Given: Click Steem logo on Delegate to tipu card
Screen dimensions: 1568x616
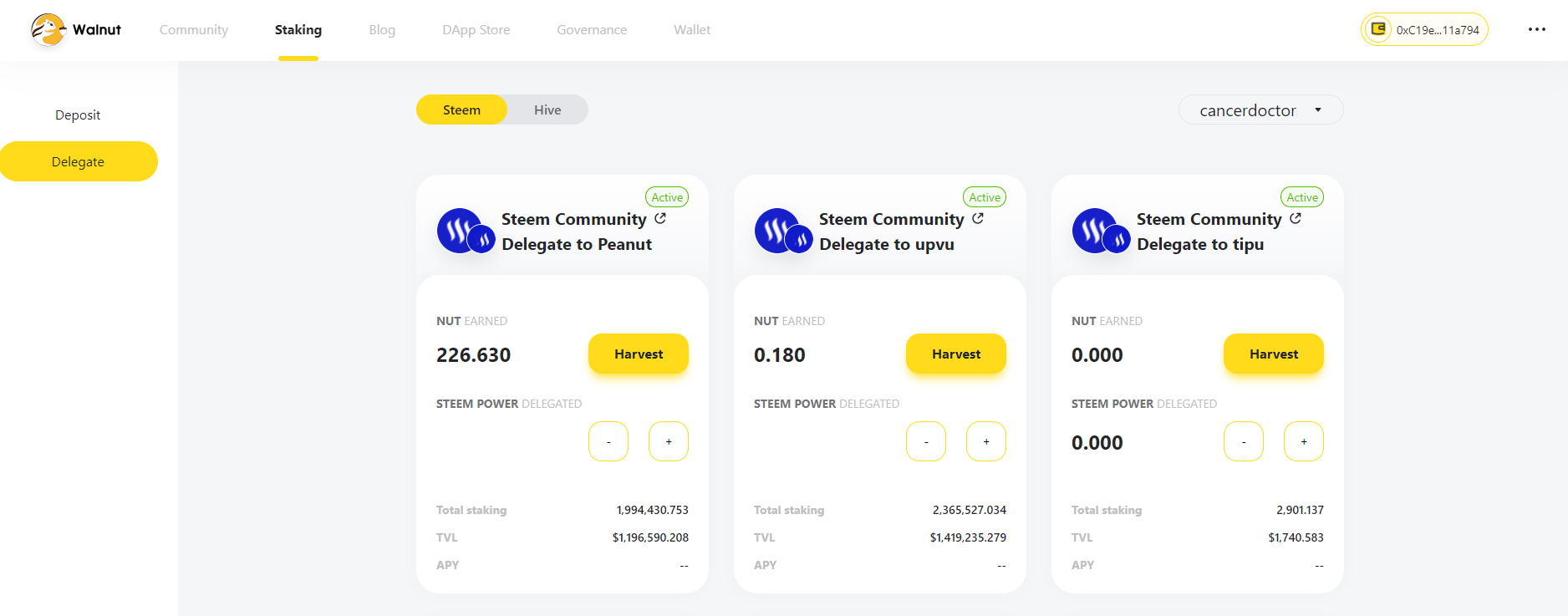Looking at the screenshot, I should pyautogui.click(x=1101, y=231).
